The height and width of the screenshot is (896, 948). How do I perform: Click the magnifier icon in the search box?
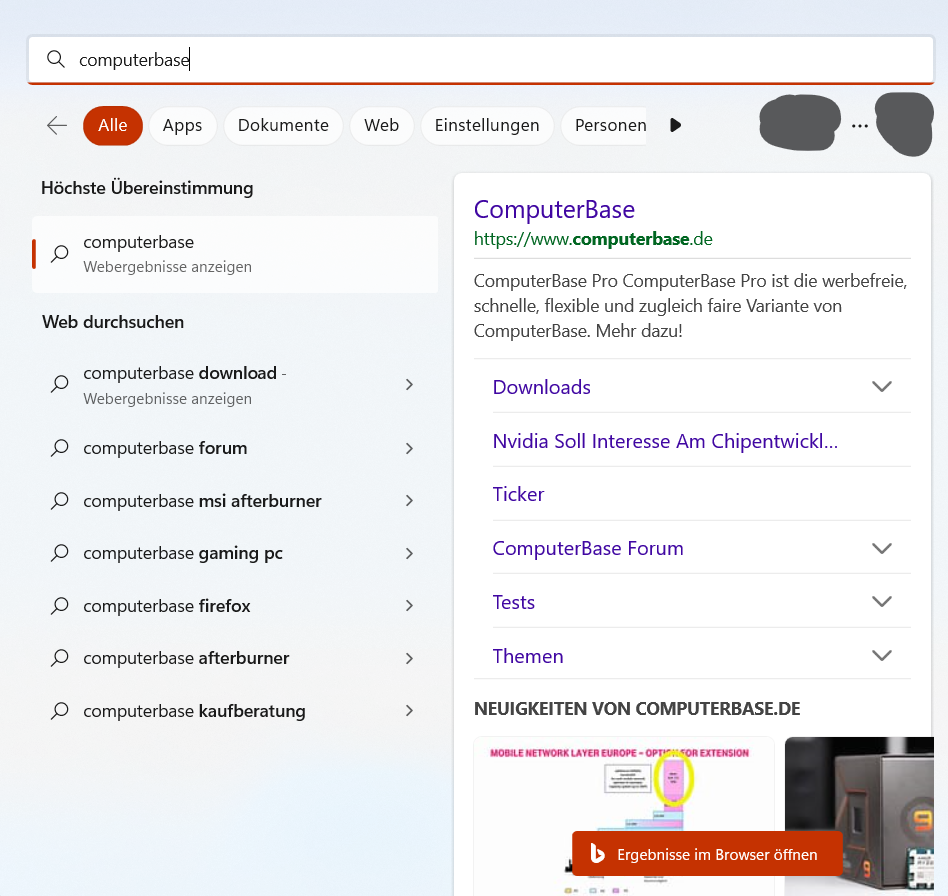click(56, 59)
